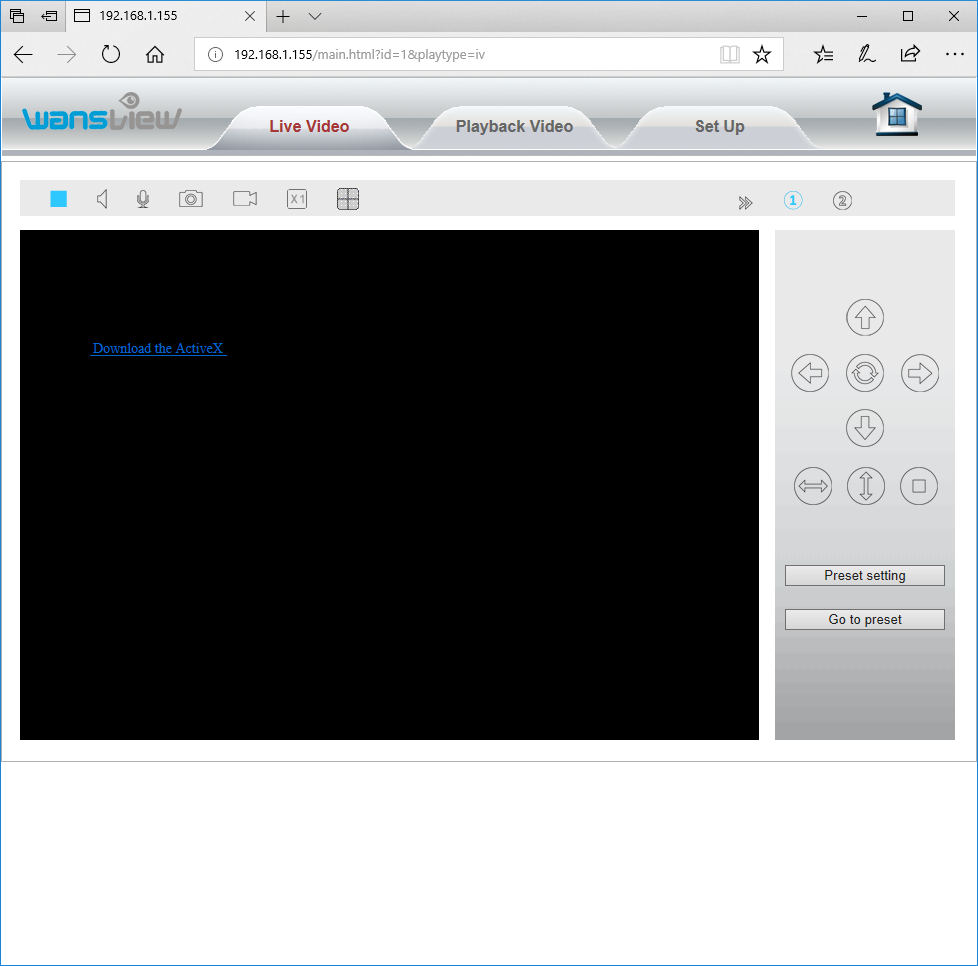The height and width of the screenshot is (966, 978).
Task: Stop the live stream with blue square
Action: click(x=59, y=199)
